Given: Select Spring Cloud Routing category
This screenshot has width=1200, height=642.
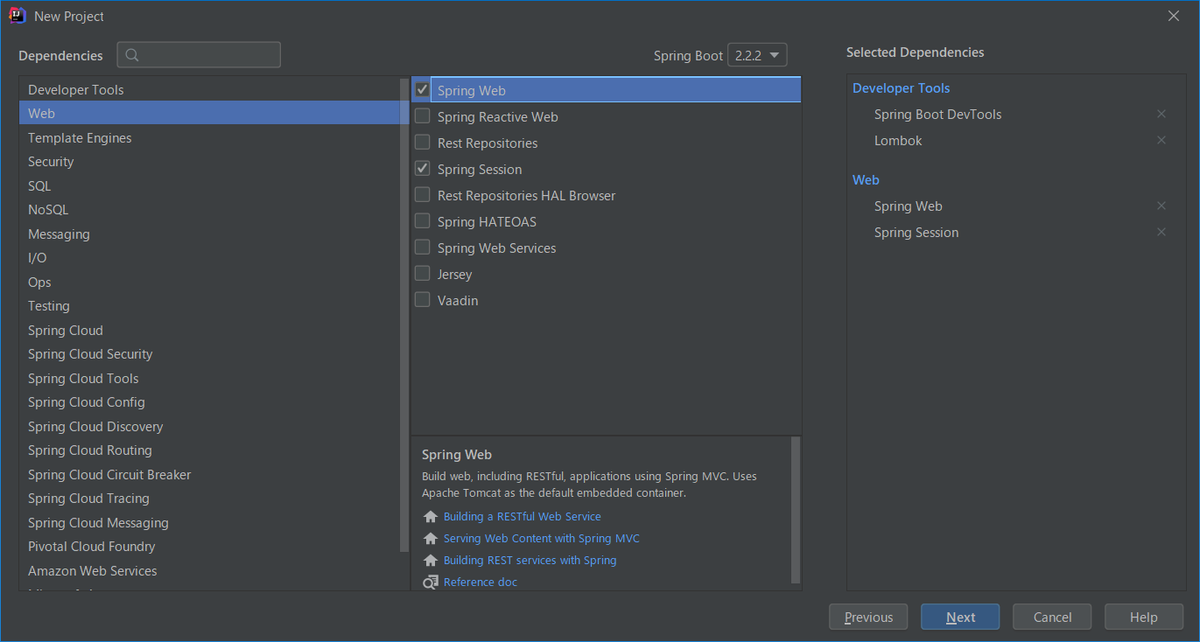Looking at the screenshot, I should coord(209,450).
